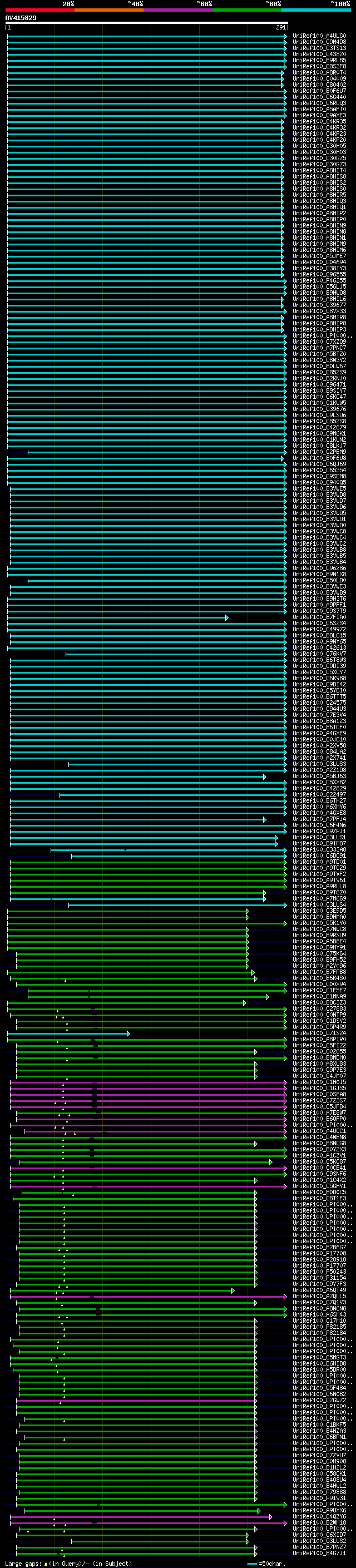Select the UniRef100_B2B6G7 entry
This screenshot has width=356, height=1568.
point(319,1248)
